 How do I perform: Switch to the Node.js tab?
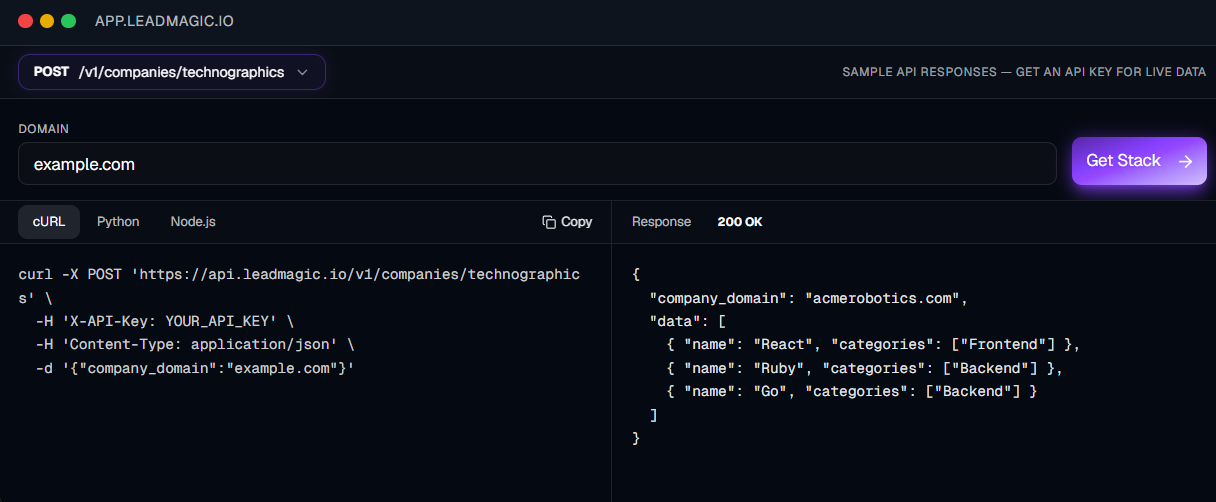(x=193, y=222)
